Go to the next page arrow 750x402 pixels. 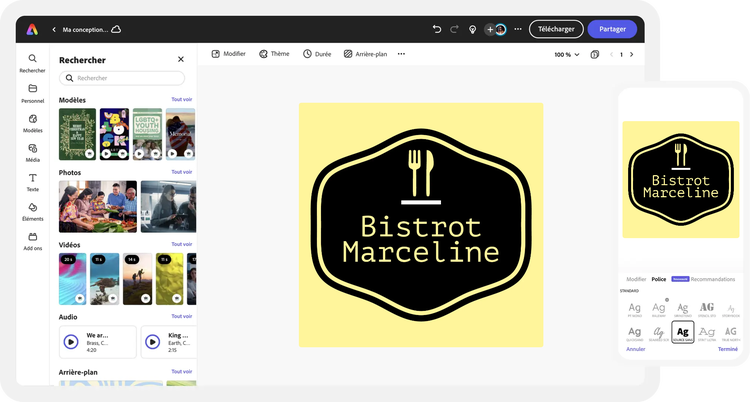[x=631, y=55]
